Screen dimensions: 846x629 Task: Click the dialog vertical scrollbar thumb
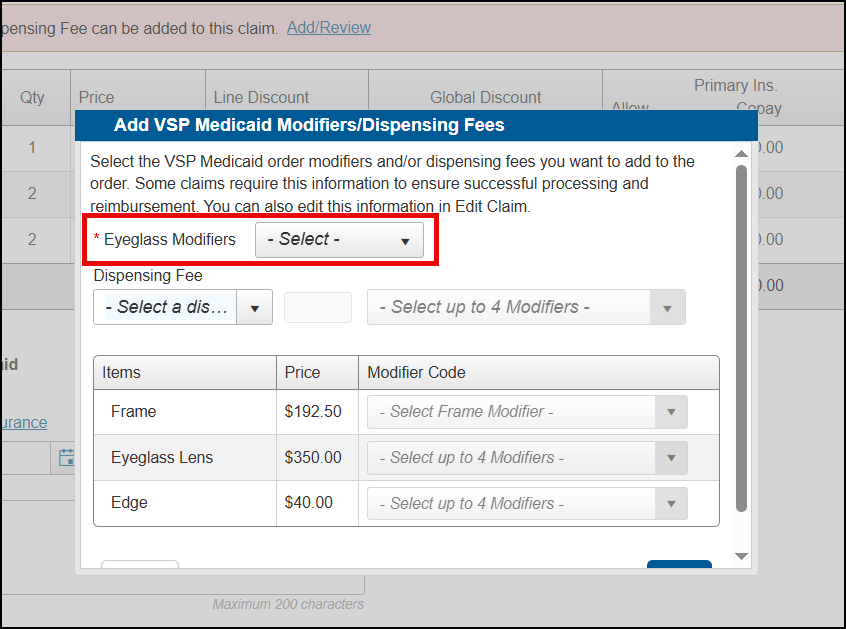[741, 338]
